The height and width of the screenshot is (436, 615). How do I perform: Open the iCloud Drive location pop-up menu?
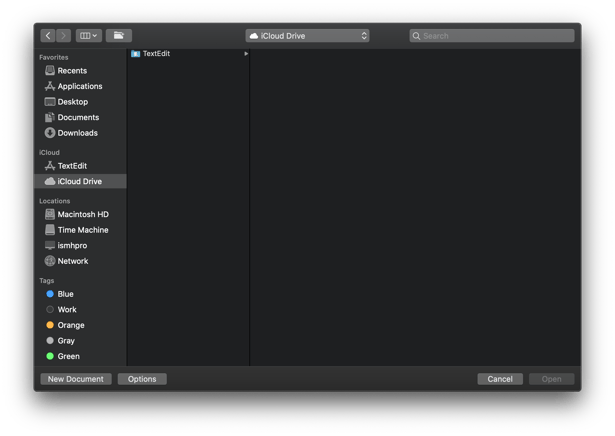coord(307,36)
